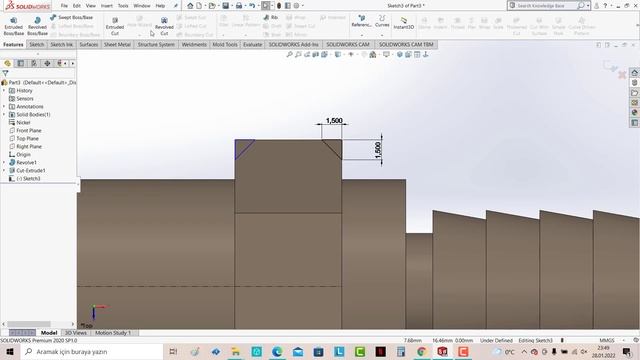Click the Windows taskbar search box
640x360 pixels.
pos(92,351)
